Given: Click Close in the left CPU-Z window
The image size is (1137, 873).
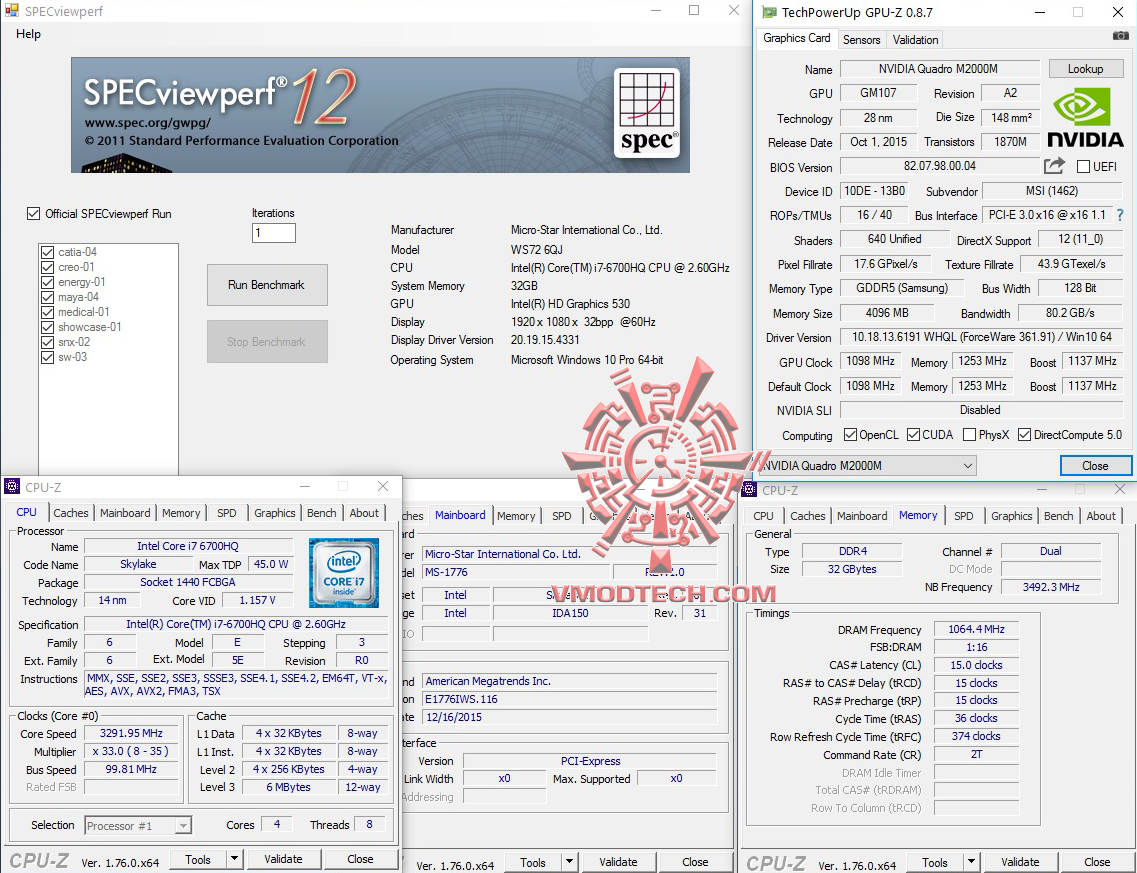Looking at the screenshot, I should coord(360,859).
